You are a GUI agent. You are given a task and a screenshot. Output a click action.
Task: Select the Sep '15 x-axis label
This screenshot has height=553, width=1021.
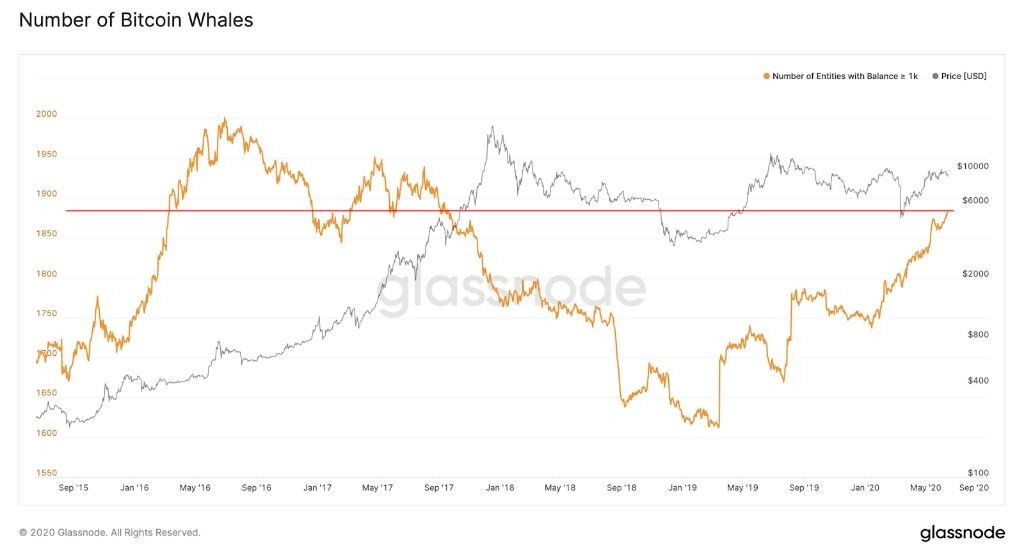(73, 487)
